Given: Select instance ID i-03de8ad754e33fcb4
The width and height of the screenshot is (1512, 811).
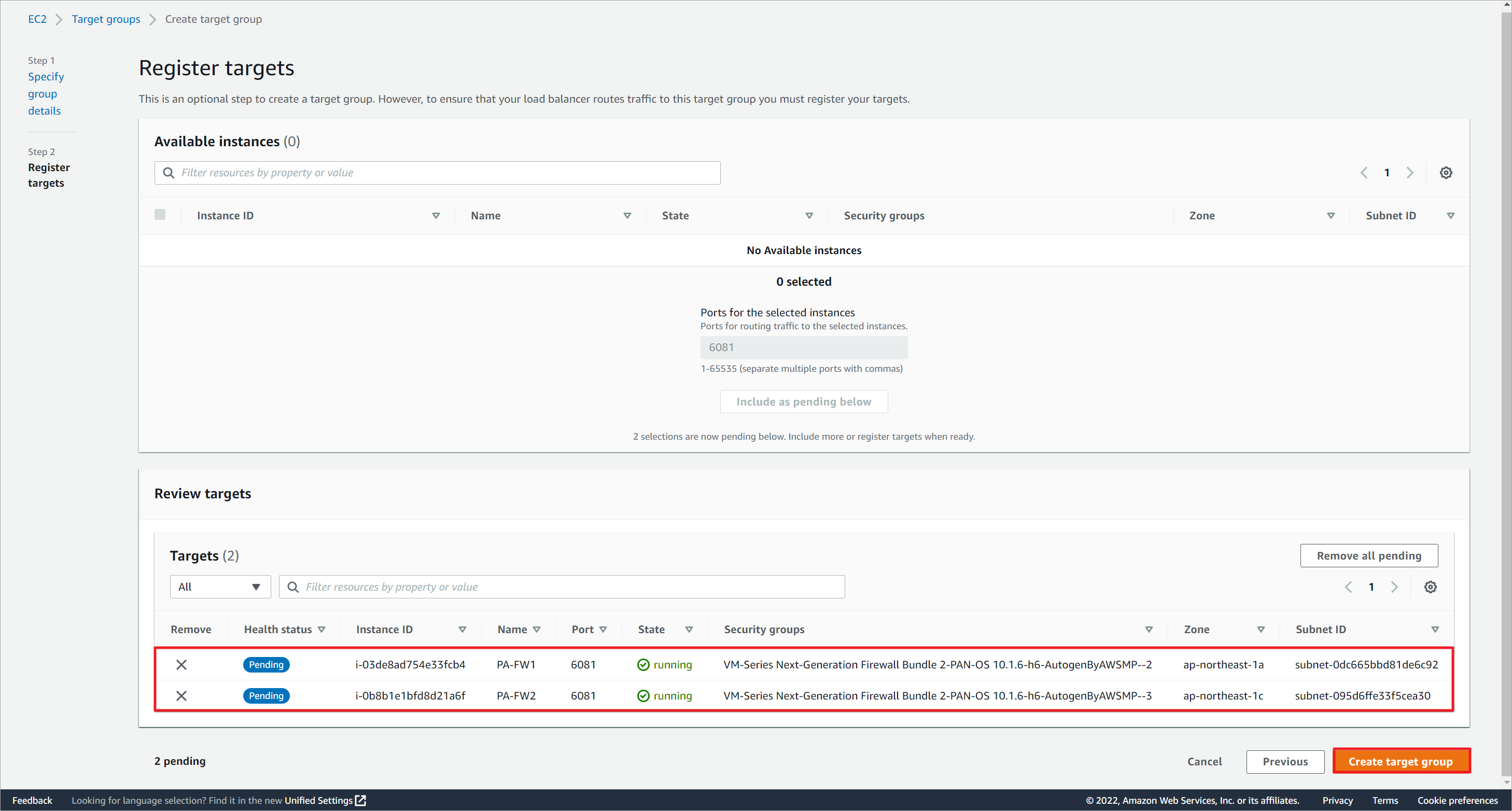Looking at the screenshot, I should [x=410, y=664].
